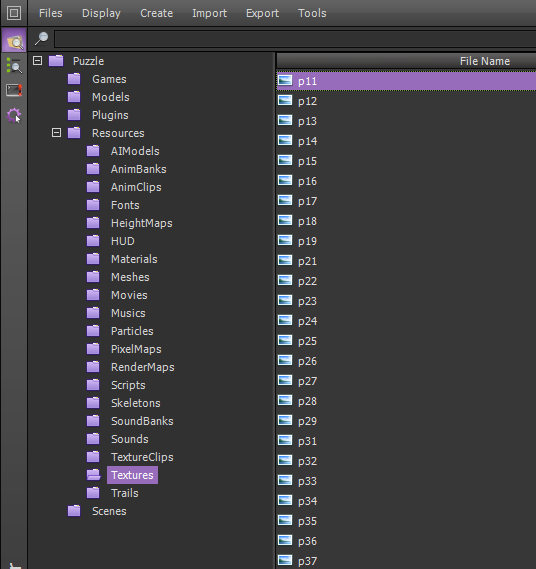Select the Movies folder label

[129, 295]
